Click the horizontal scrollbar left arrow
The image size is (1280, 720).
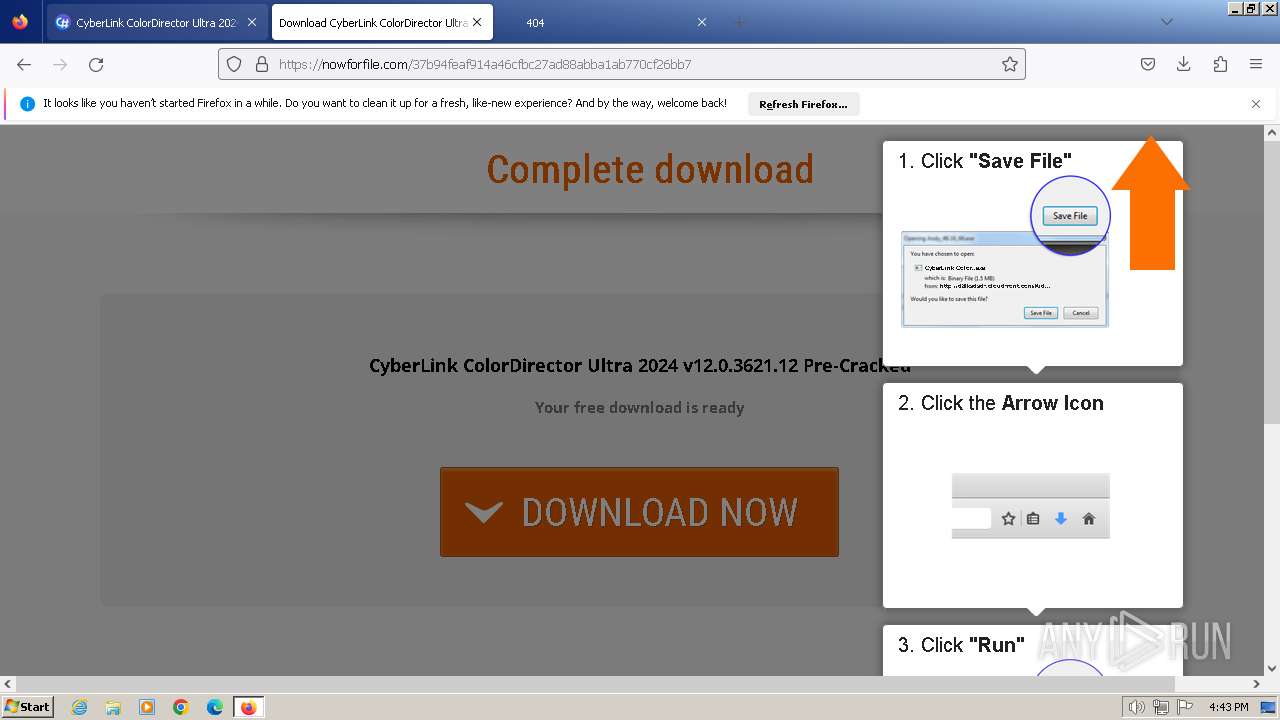[x=8, y=684]
